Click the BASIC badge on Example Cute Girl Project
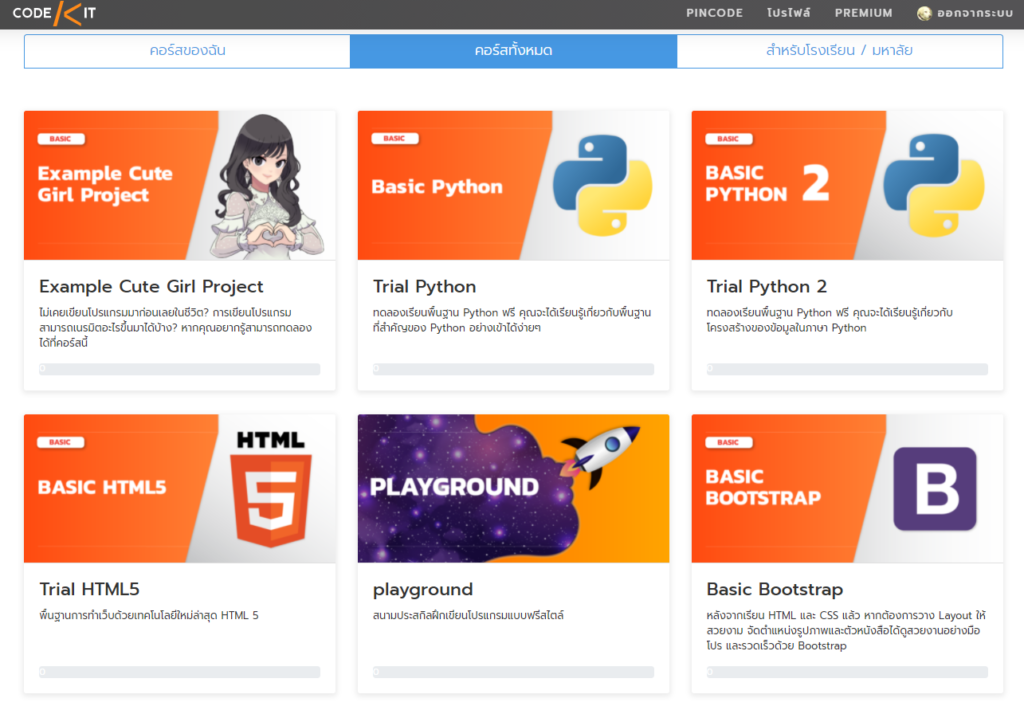The height and width of the screenshot is (706, 1024). [60, 138]
